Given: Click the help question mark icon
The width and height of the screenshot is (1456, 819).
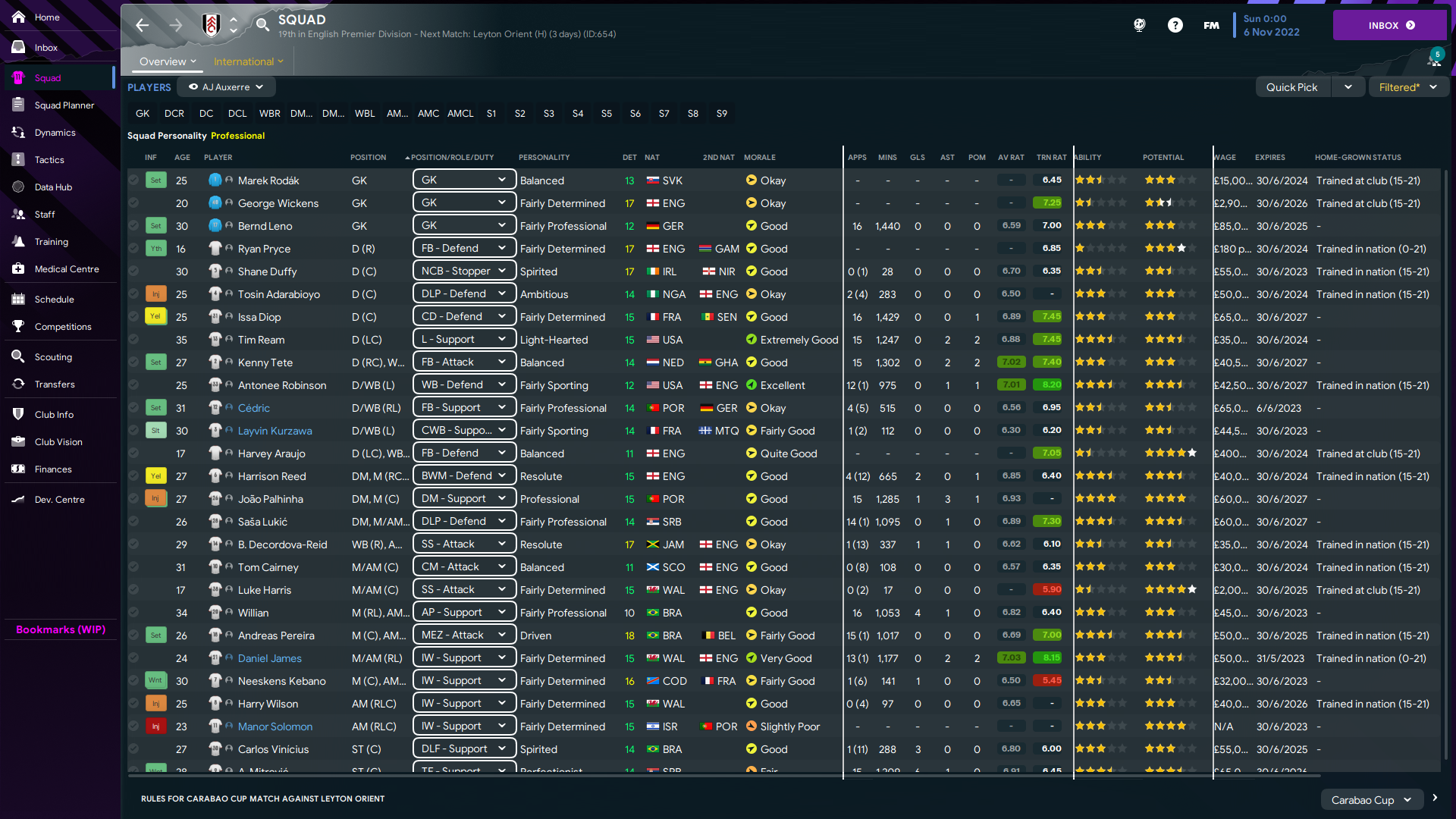Looking at the screenshot, I should pyautogui.click(x=1175, y=25).
